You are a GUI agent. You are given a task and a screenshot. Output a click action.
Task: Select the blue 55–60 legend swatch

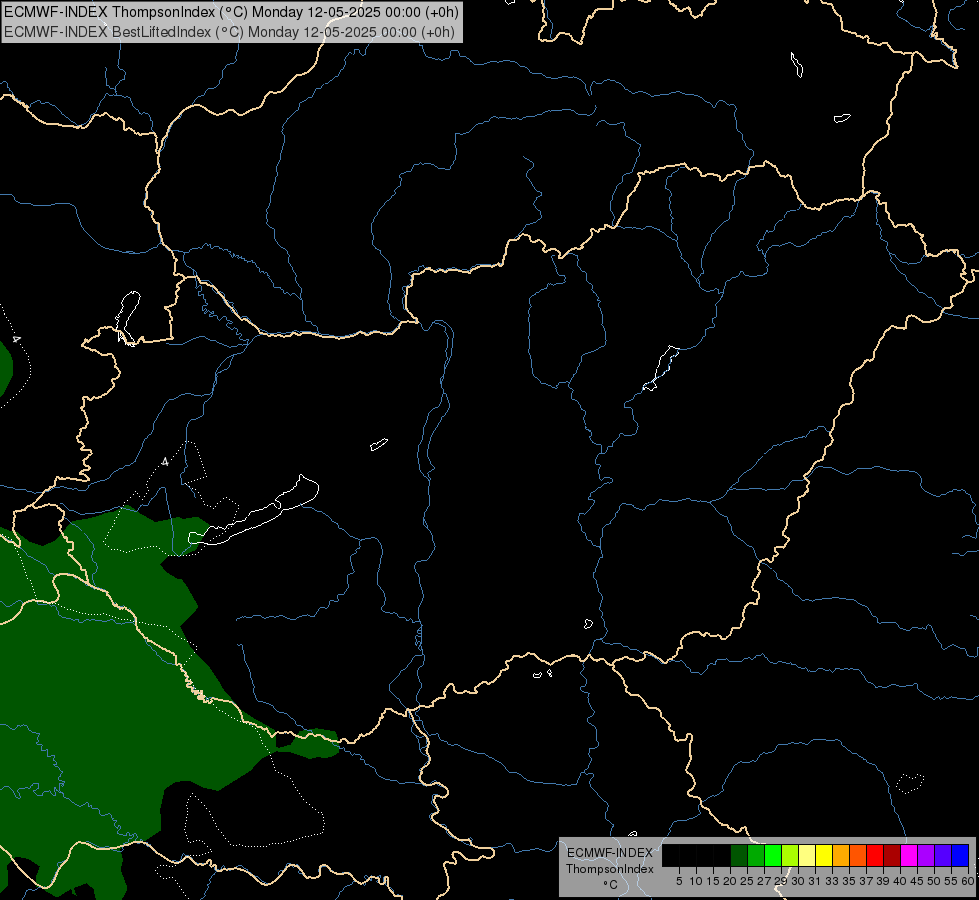click(960, 855)
